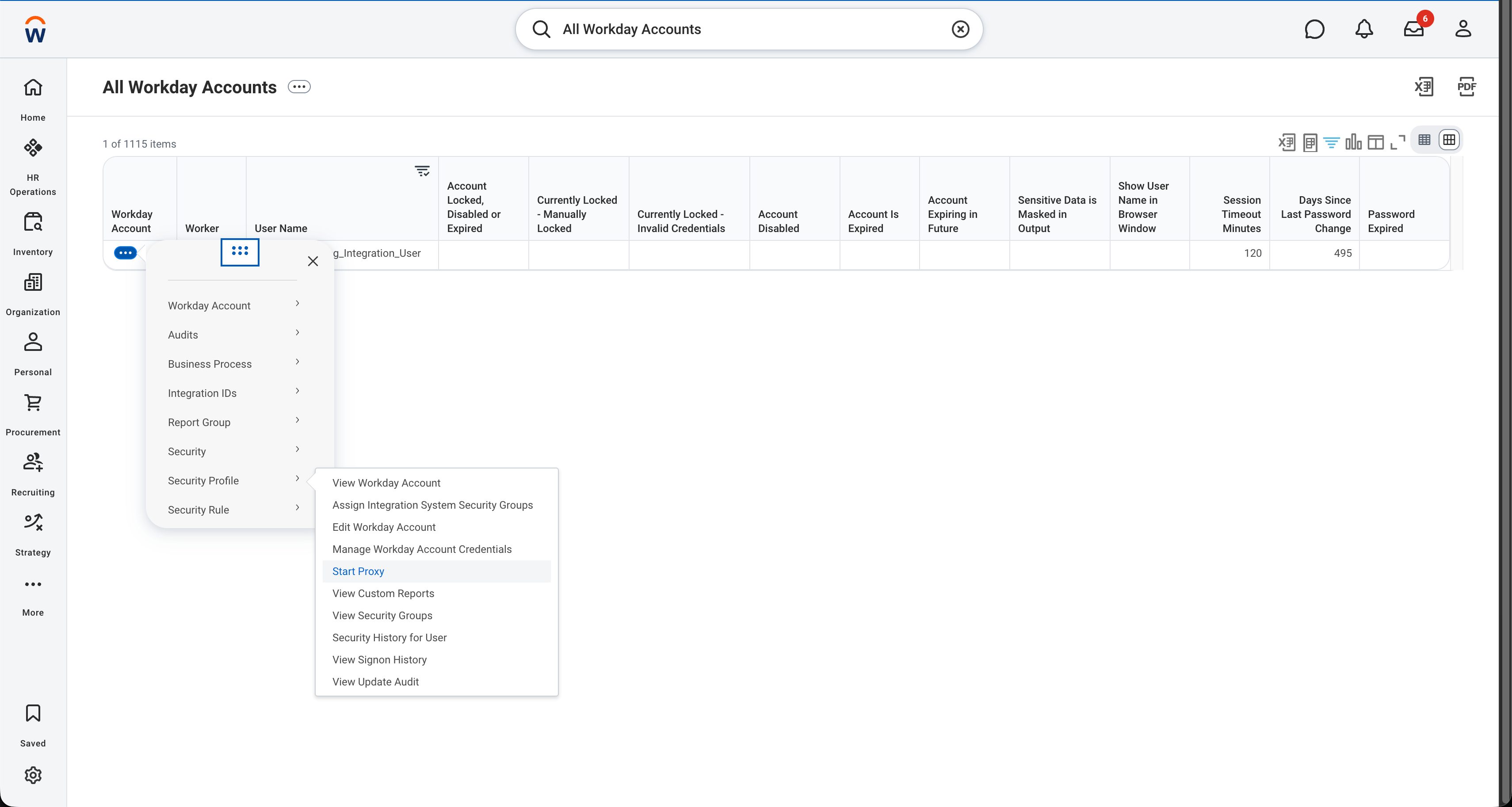1512x807 pixels.
Task: Open column preferences icon
Action: 1375,142
